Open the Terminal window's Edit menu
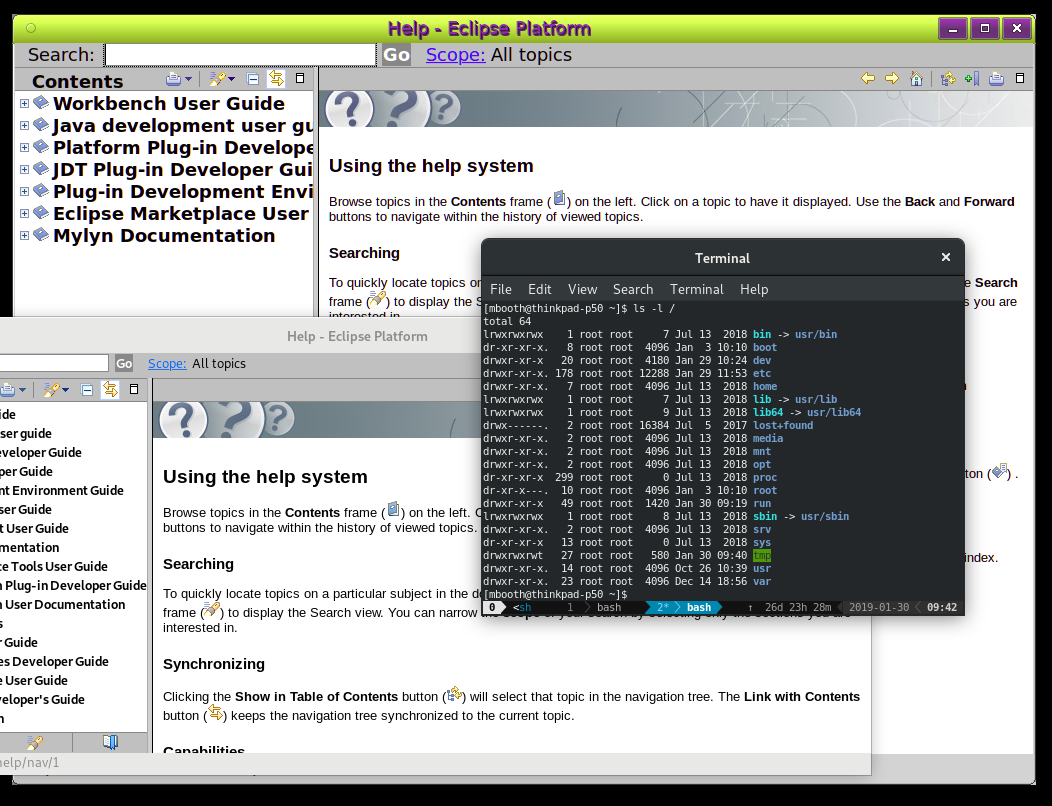 click(x=539, y=289)
